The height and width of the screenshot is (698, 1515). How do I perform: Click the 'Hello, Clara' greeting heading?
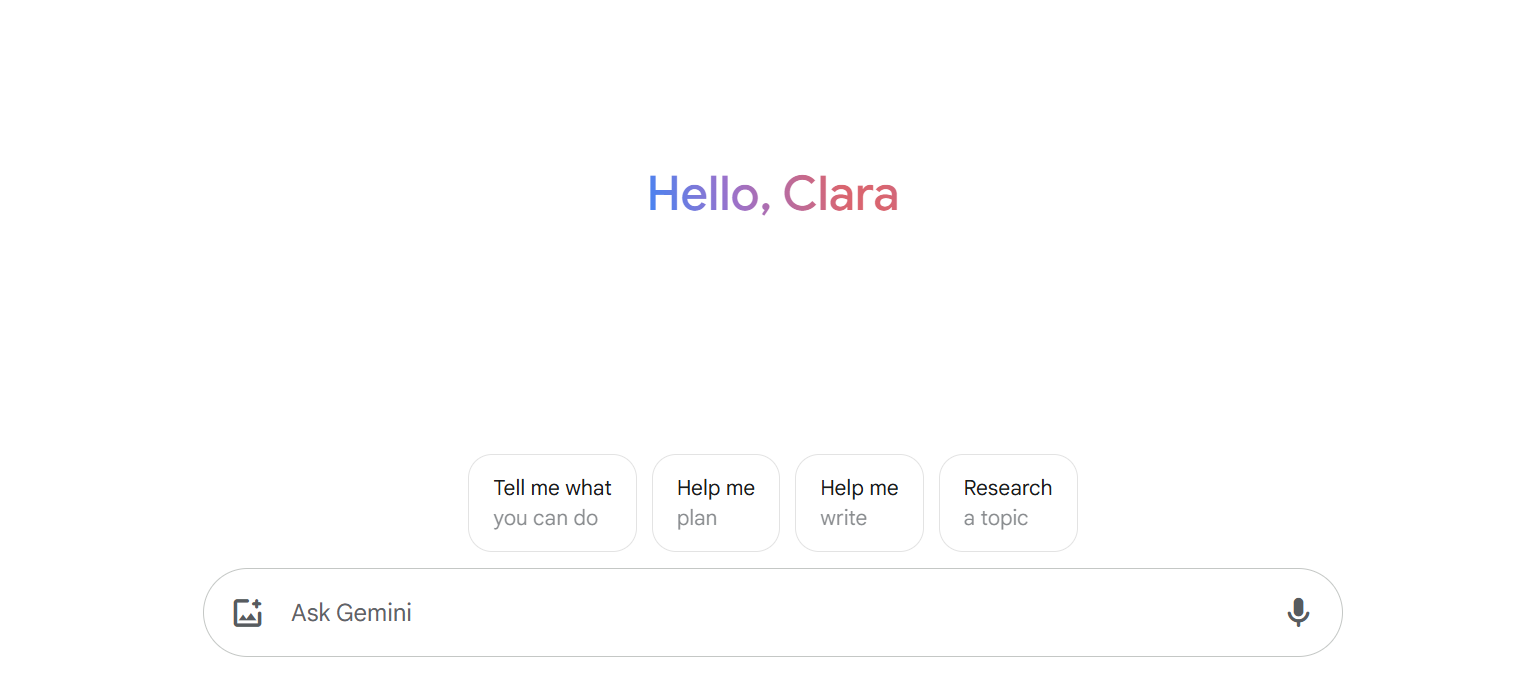tap(773, 194)
